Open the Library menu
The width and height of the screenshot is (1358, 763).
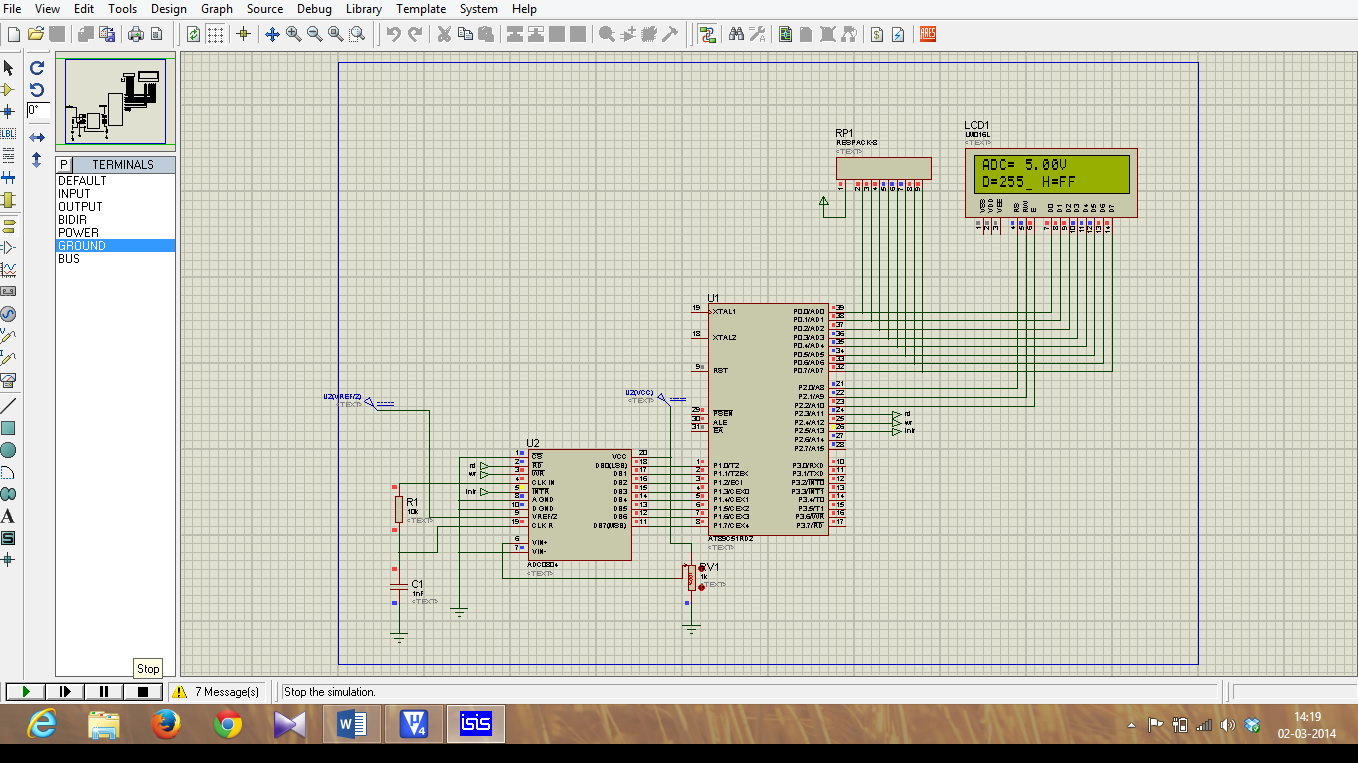coord(363,9)
